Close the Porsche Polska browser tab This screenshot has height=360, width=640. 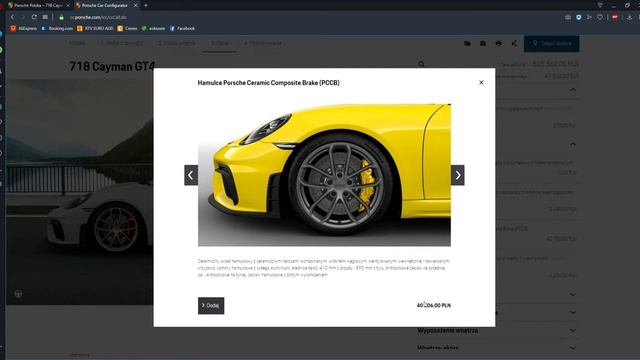coord(68,5)
